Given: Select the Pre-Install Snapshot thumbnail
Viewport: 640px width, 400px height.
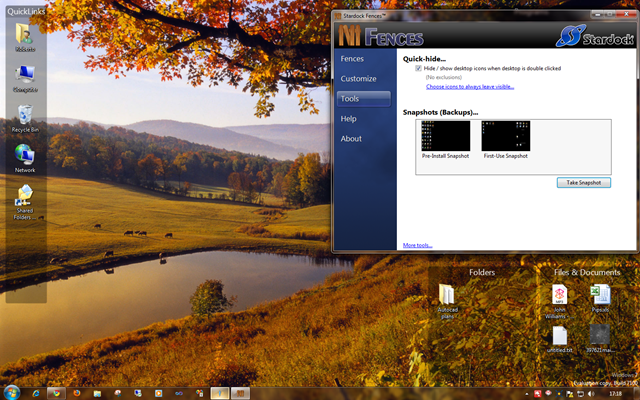Looking at the screenshot, I should click(445, 136).
